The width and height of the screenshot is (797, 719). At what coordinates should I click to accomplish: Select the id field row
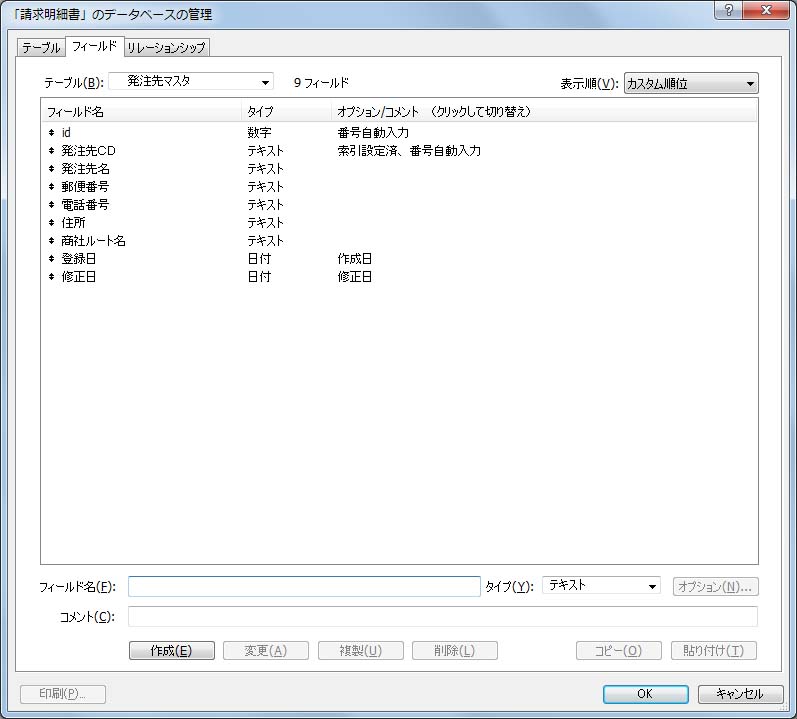point(399,133)
